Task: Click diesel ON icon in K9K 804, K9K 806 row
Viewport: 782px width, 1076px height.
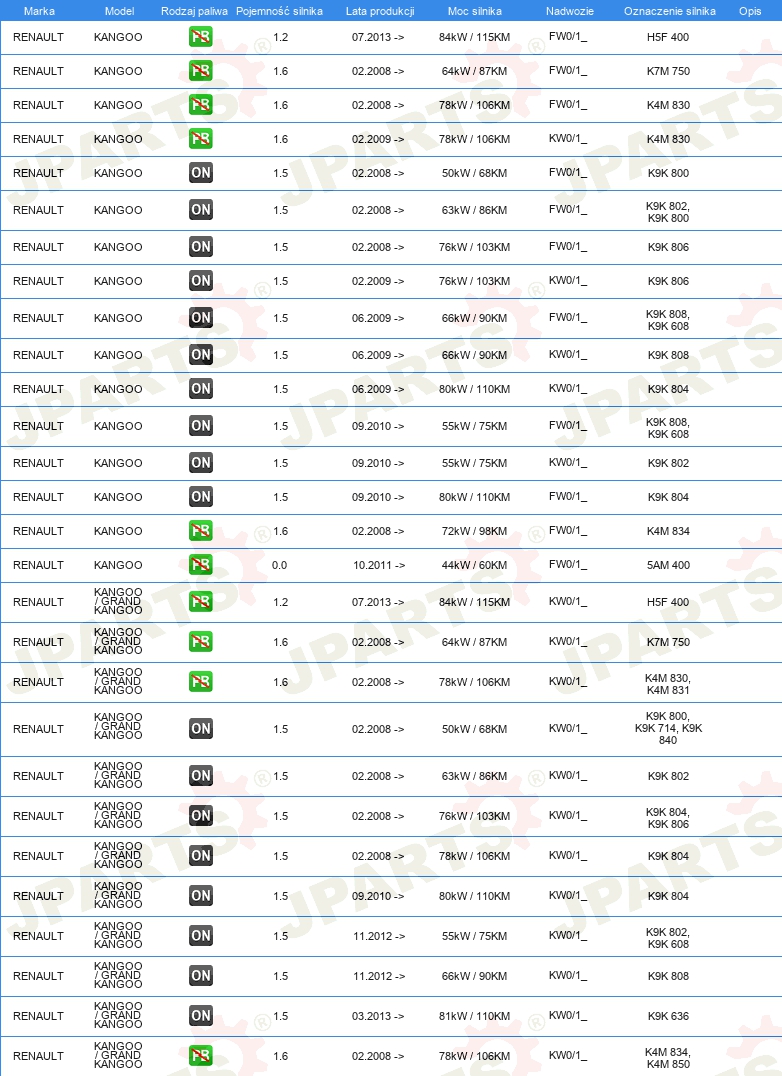Action: [x=201, y=816]
